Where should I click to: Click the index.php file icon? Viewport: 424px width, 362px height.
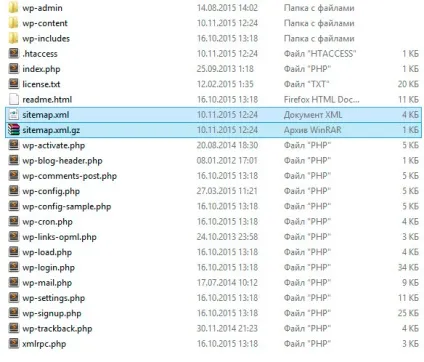coord(13,69)
